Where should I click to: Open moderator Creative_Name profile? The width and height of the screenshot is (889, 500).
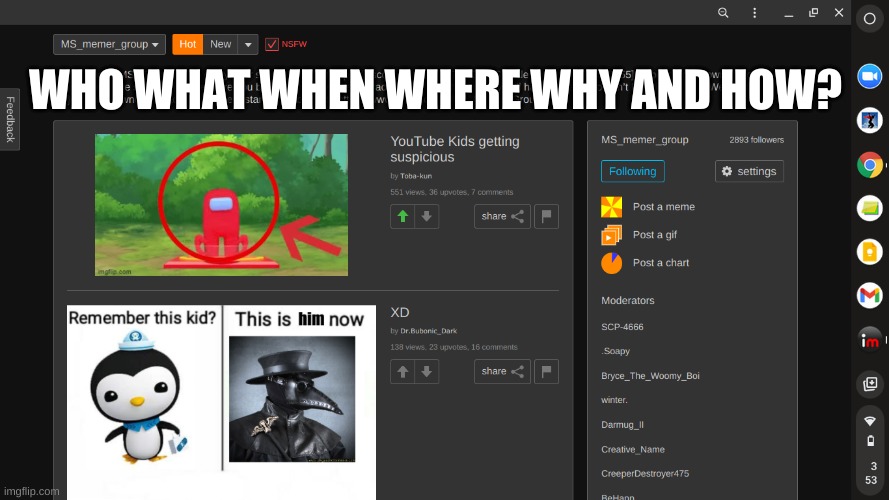point(633,450)
